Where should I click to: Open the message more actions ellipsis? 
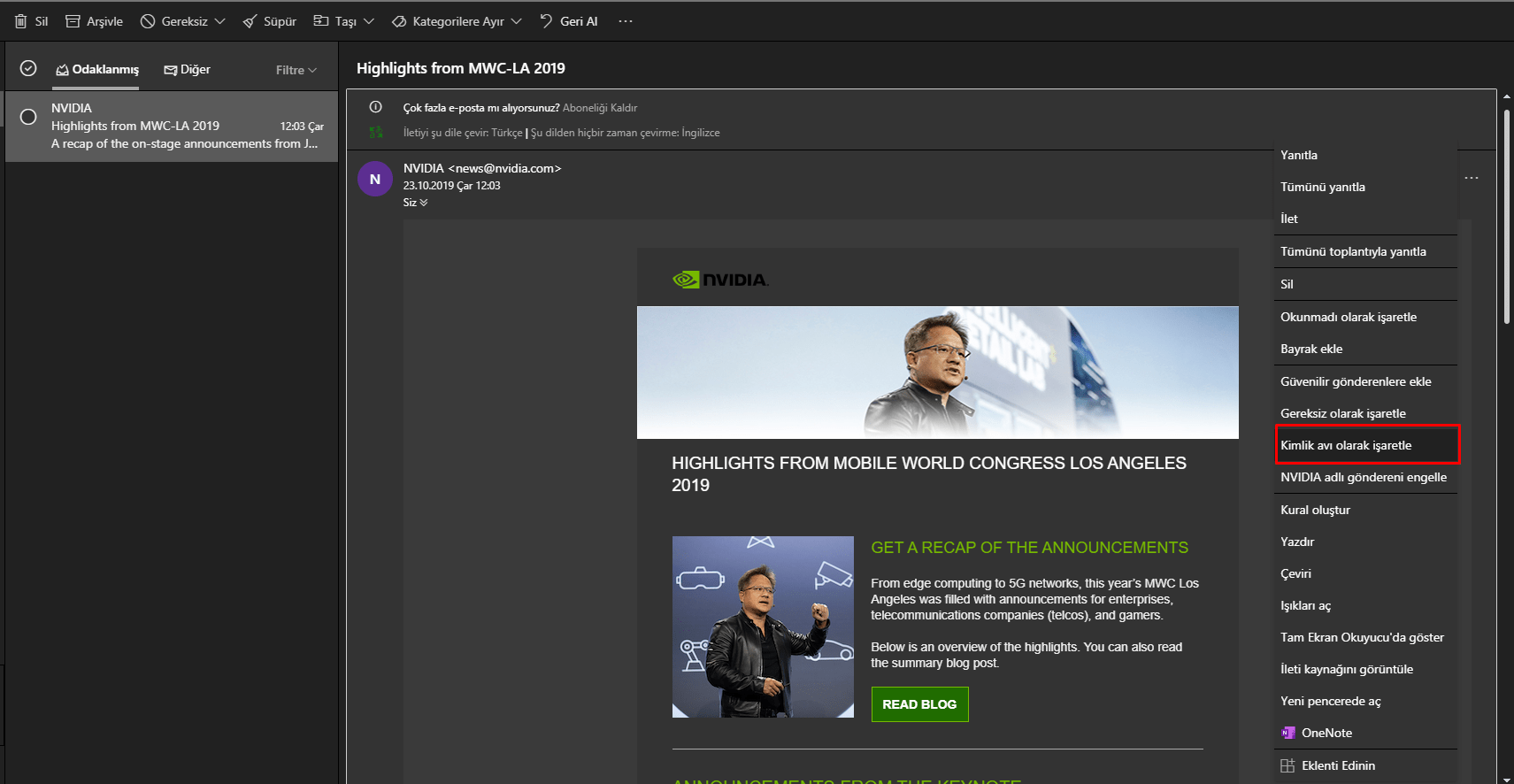point(1472,178)
